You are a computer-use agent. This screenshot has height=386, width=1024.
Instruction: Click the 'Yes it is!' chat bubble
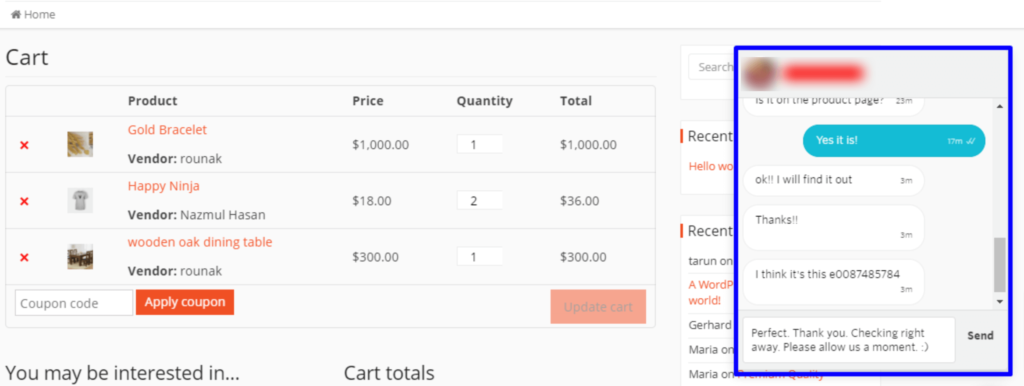point(893,140)
